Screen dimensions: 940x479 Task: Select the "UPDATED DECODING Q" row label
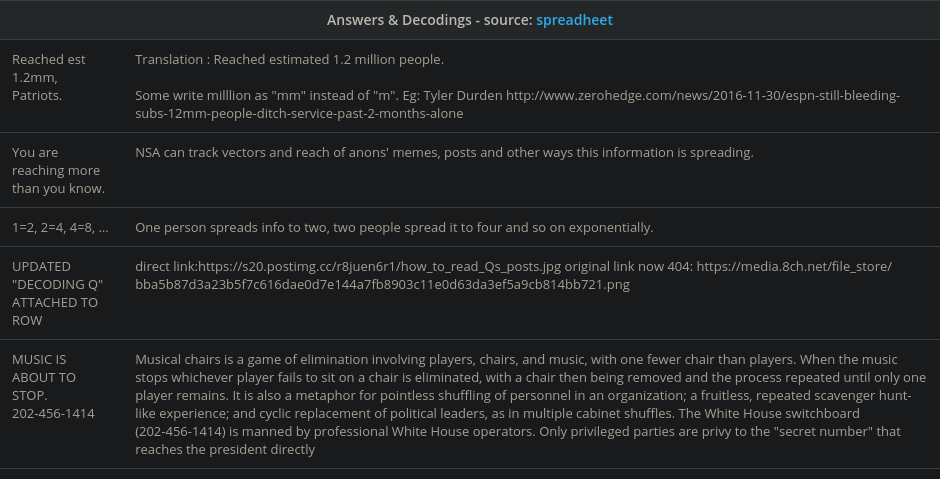(x=57, y=294)
